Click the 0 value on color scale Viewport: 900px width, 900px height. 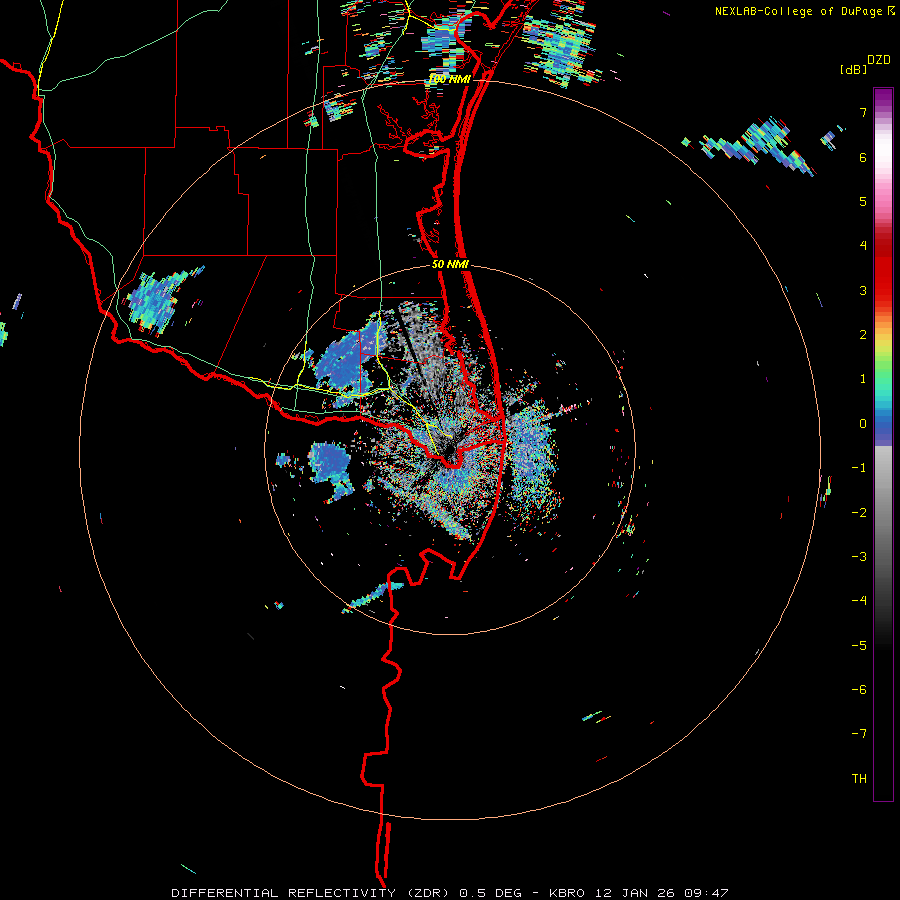click(863, 424)
